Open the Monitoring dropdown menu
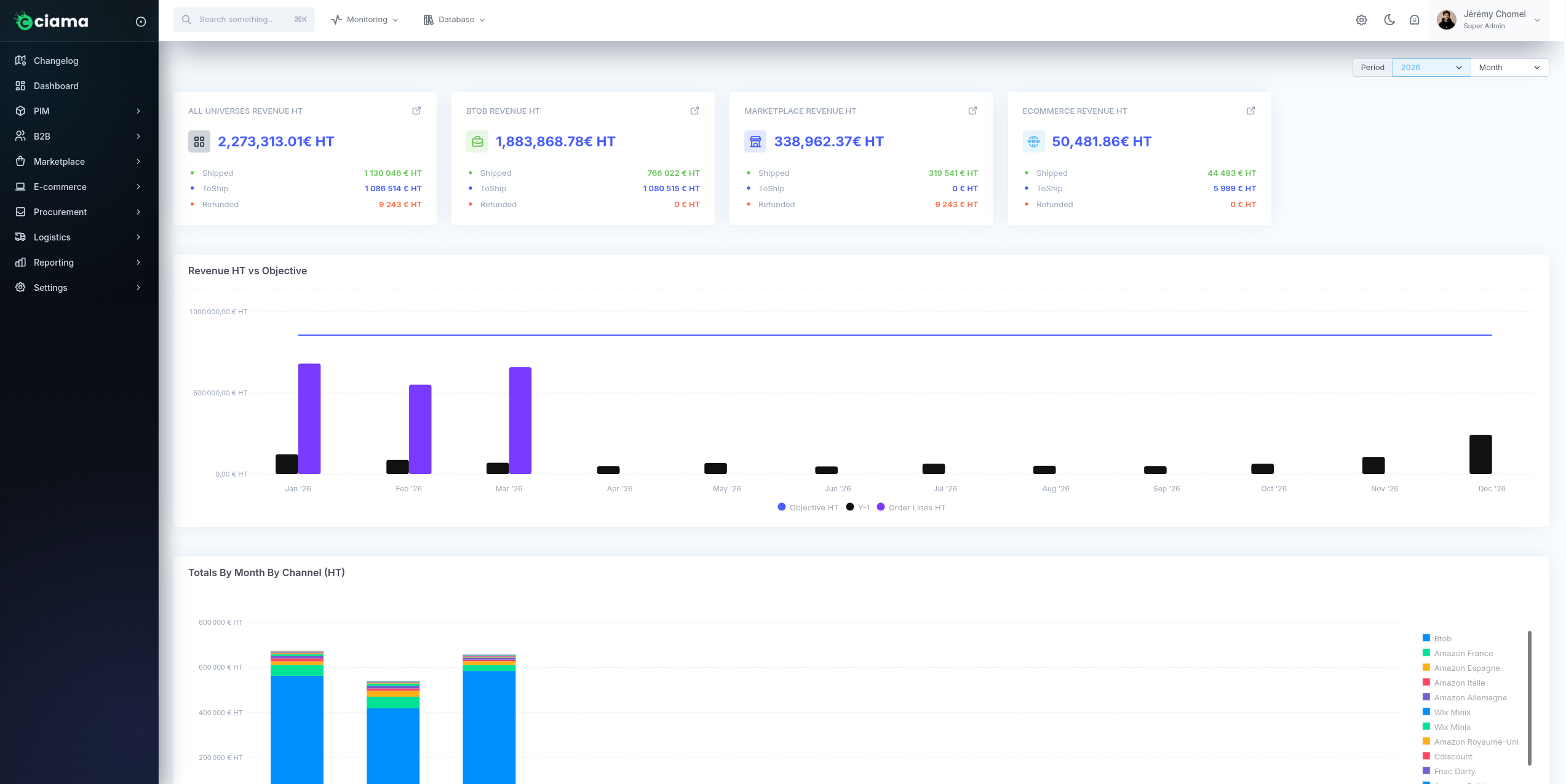Image resolution: width=1566 pixels, height=784 pixels. click(364, 20)
